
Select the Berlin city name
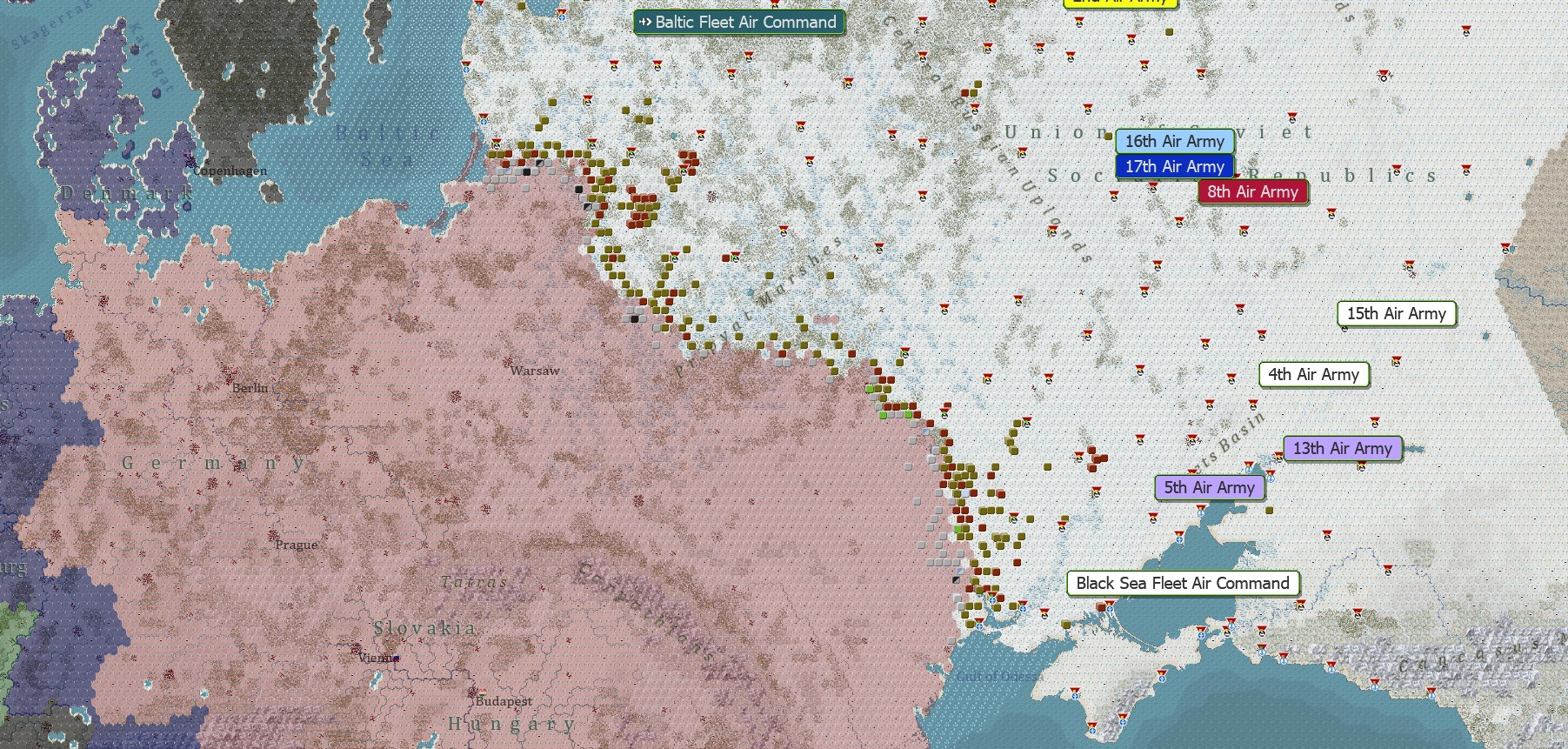tap(250, 388)
